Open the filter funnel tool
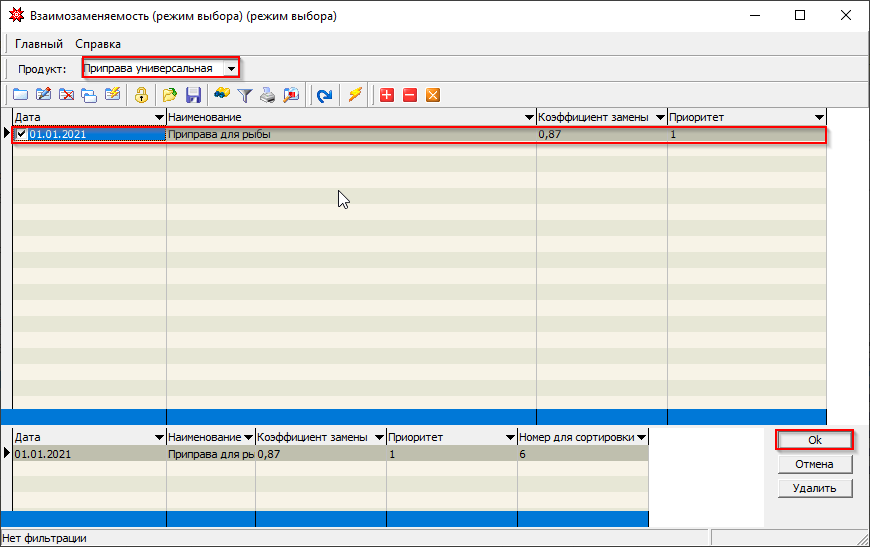This screenshot has height=547, width=870. (x=244, y=95)
